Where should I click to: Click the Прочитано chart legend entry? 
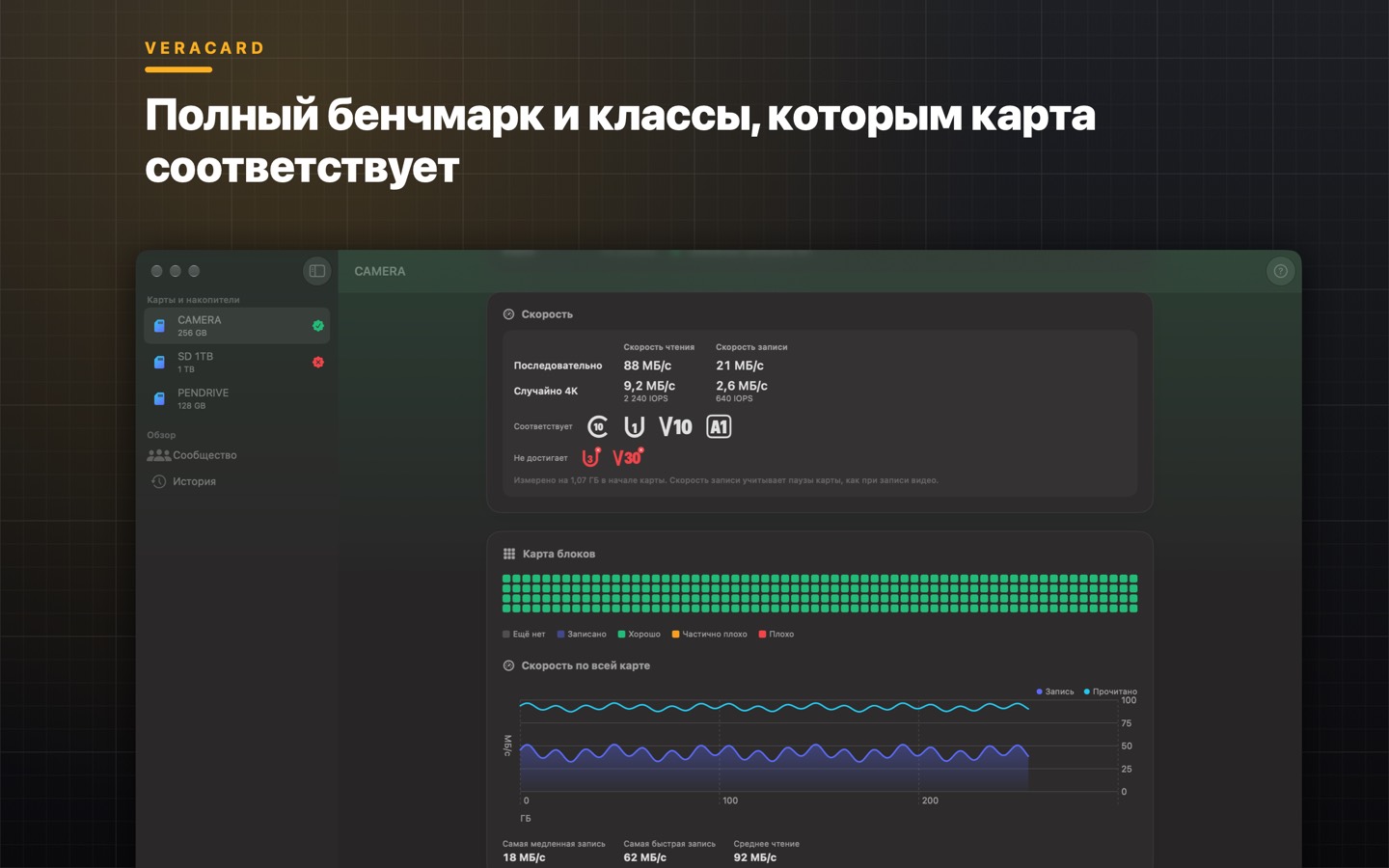click(1110, 692)
